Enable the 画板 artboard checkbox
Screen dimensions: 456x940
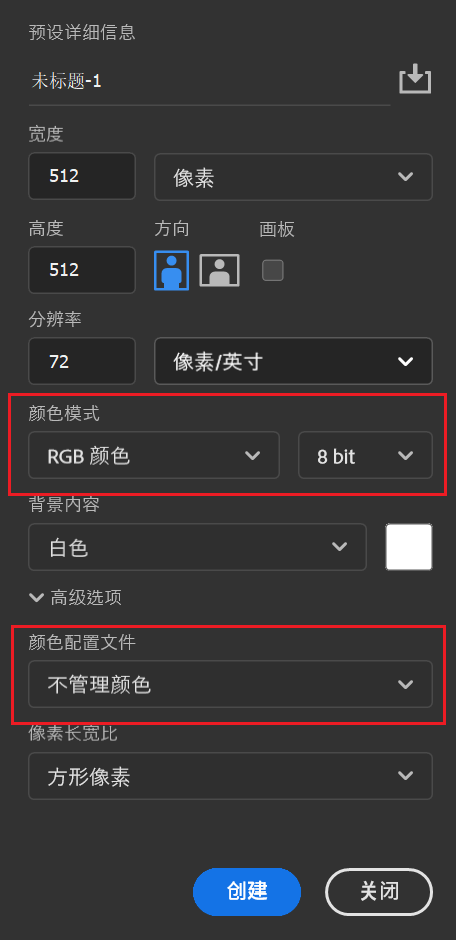tap(273, 270)
